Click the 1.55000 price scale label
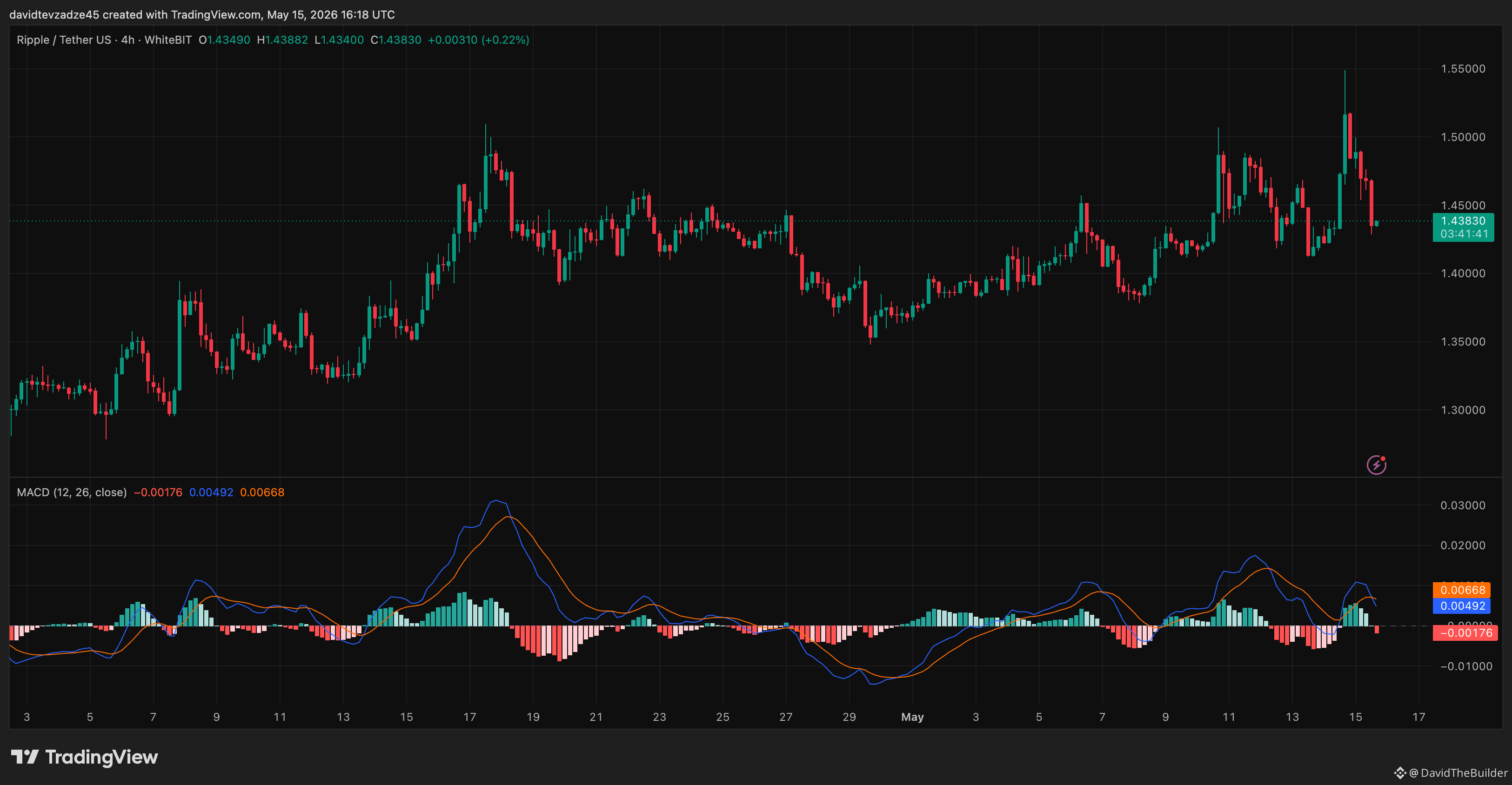The height and width of the screenshot is (785, 1512). [x=1463, y=69]
